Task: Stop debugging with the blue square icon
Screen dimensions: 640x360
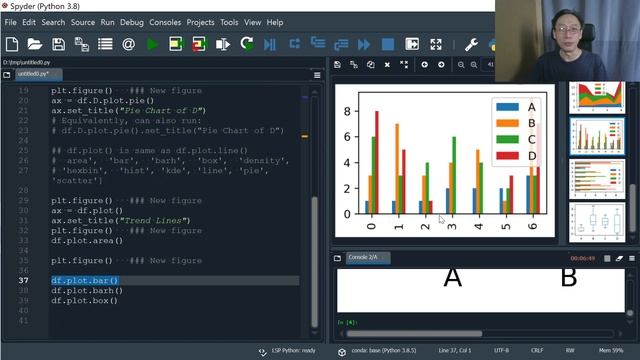Action: click(x=388, y=44)
